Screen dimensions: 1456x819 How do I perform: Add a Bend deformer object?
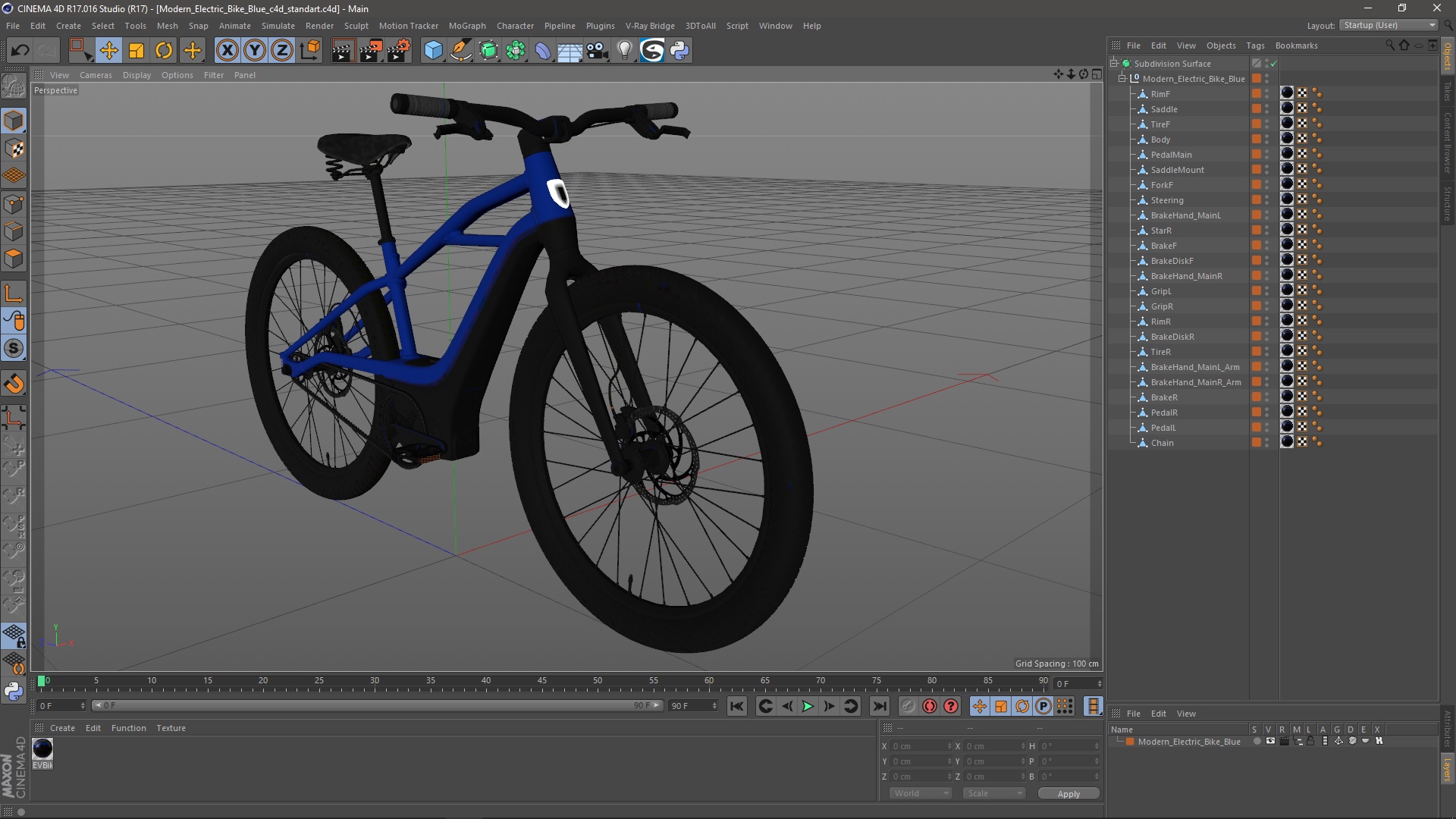point(543,51)
